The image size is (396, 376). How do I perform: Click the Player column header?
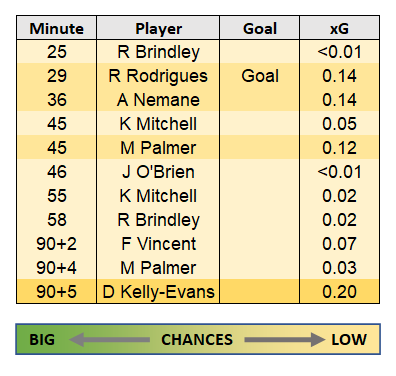[158, 28]
